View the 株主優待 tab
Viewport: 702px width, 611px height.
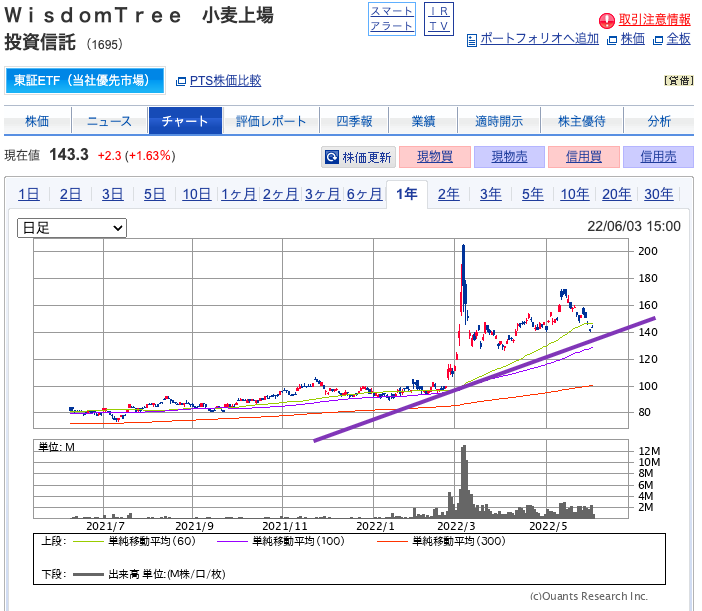[582, 121]
